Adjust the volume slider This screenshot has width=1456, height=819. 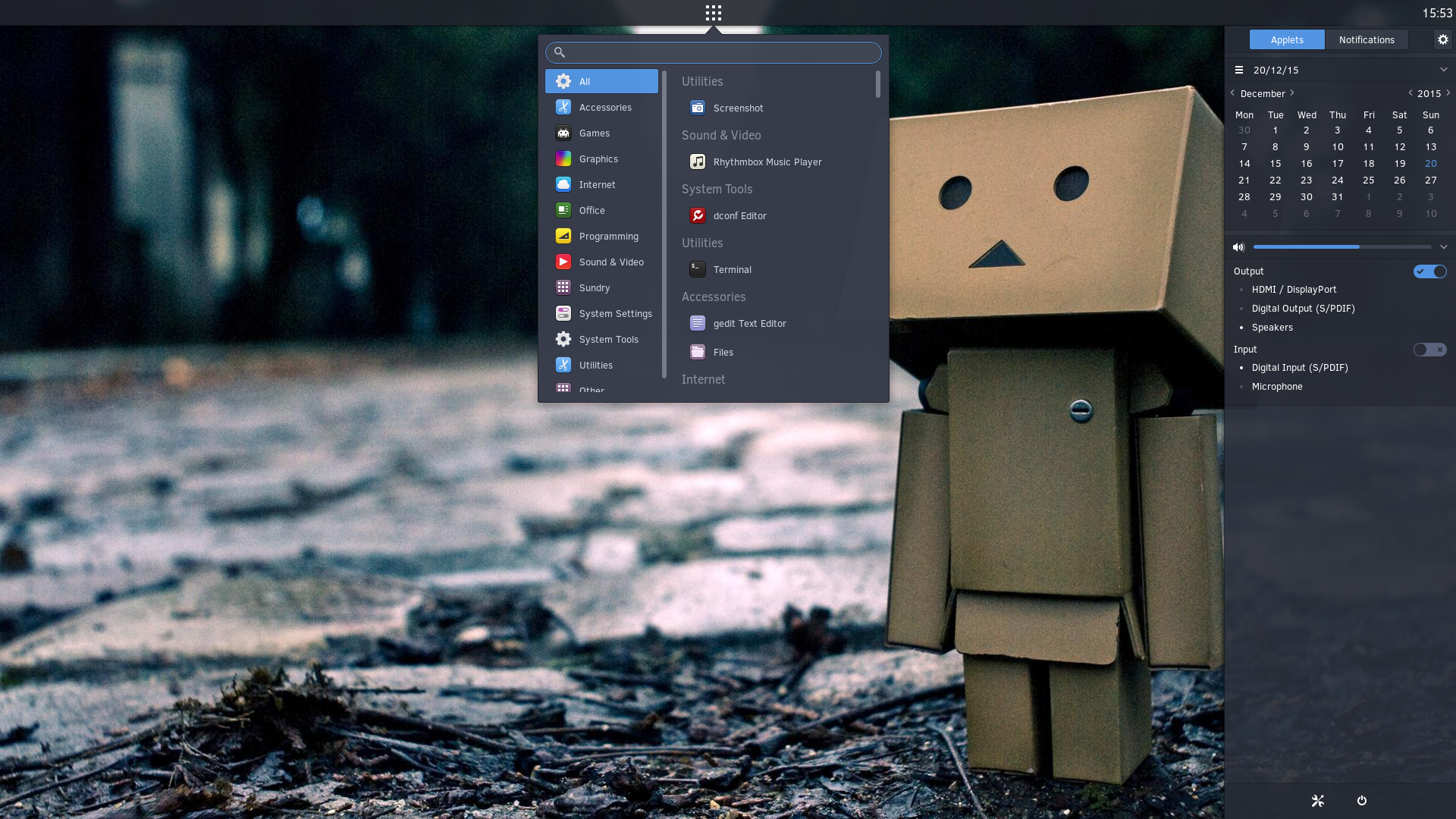1341,247
